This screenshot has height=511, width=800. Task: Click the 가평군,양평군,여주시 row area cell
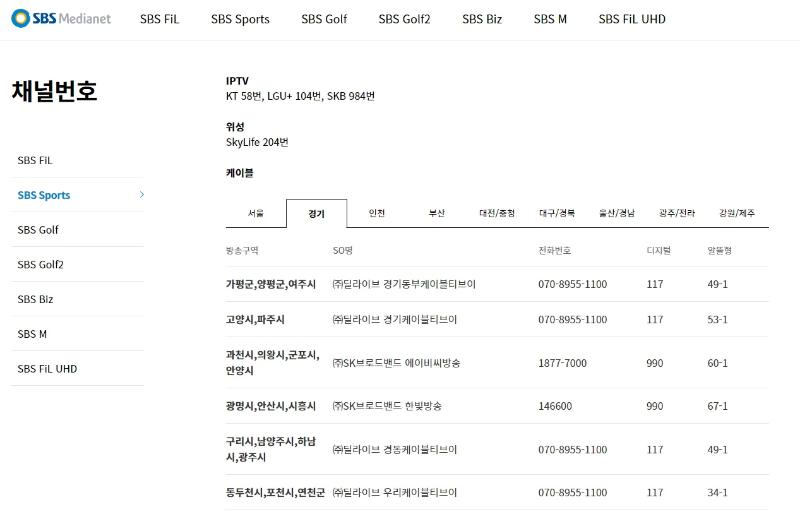(271, 285)
